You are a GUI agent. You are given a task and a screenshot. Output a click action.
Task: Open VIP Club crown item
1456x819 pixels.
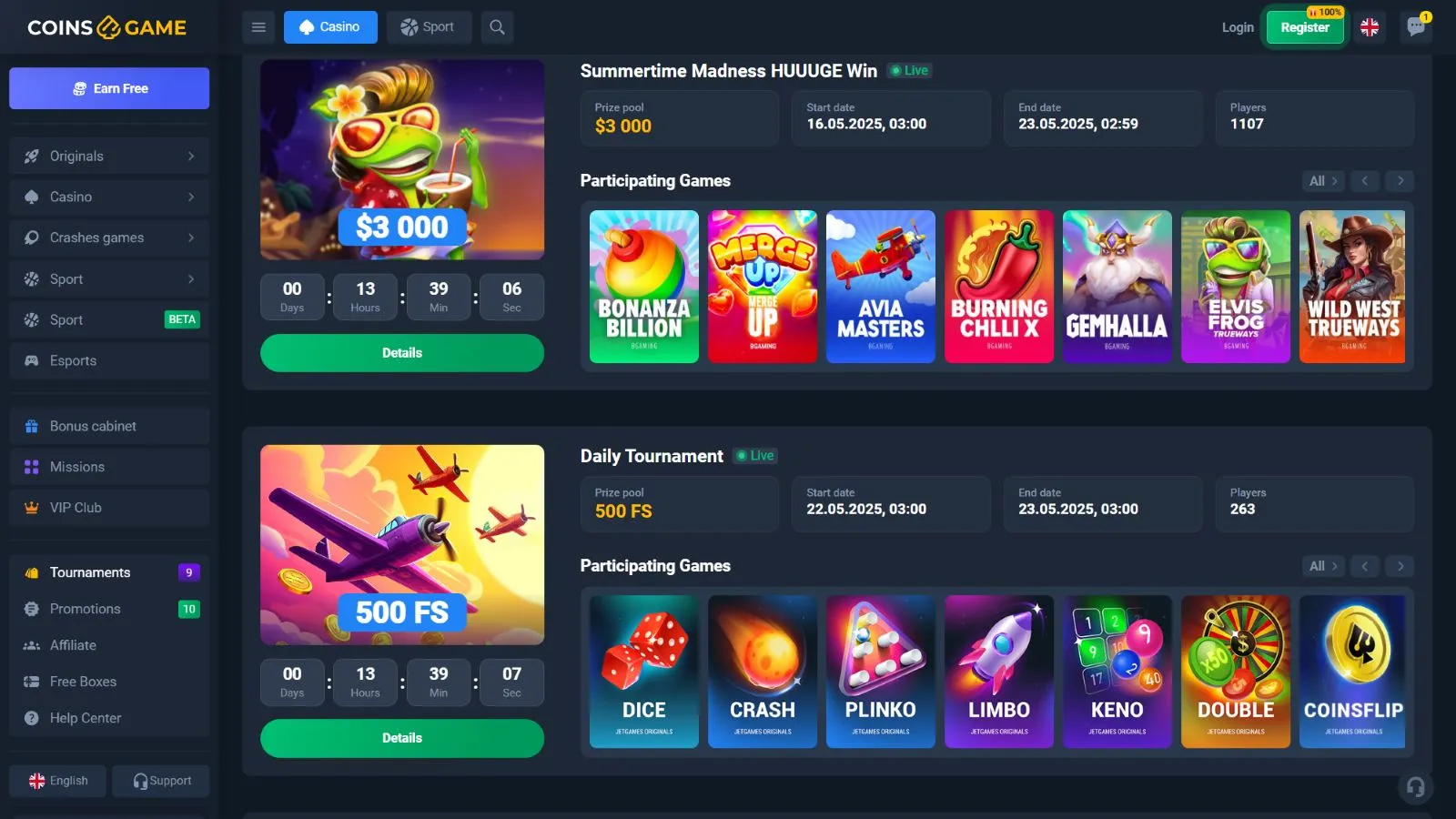[109, 508]
